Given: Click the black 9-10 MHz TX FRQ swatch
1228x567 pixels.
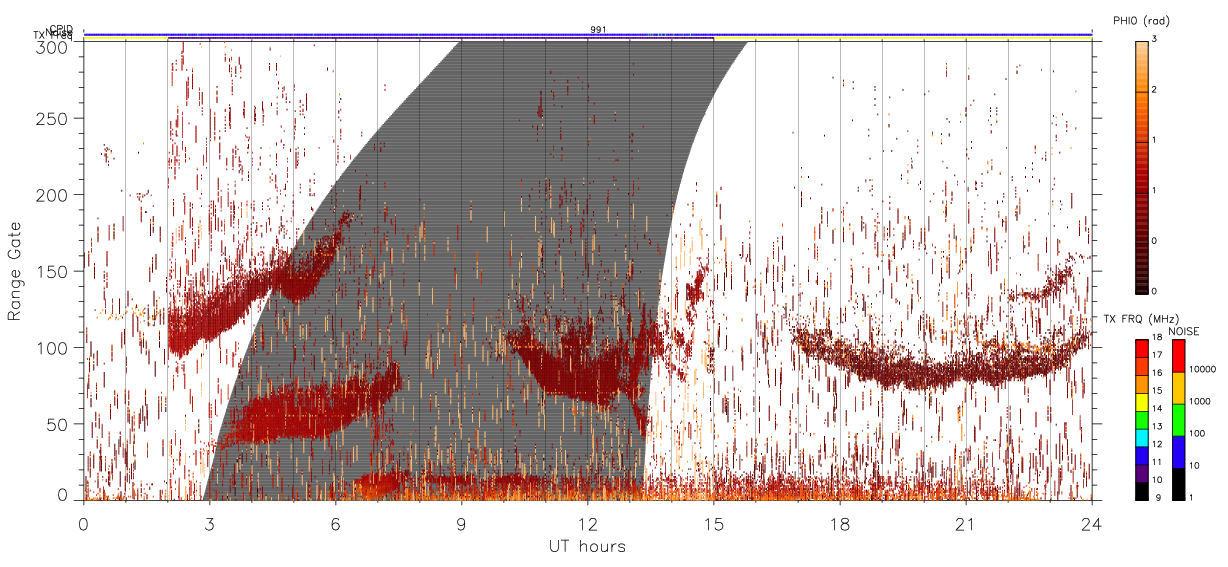Looking at the screenshot, I should click(1142, 491).
